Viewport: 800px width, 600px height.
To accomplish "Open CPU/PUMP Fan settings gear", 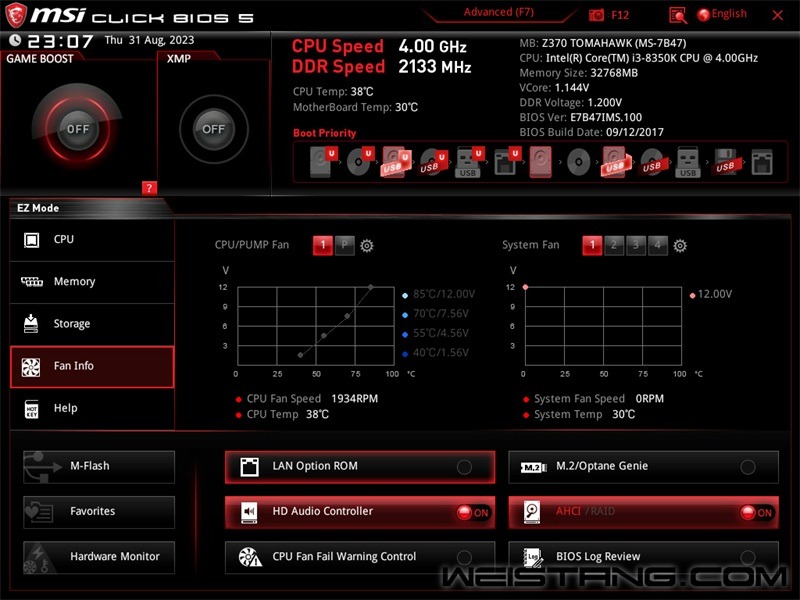I will point(367,246).
